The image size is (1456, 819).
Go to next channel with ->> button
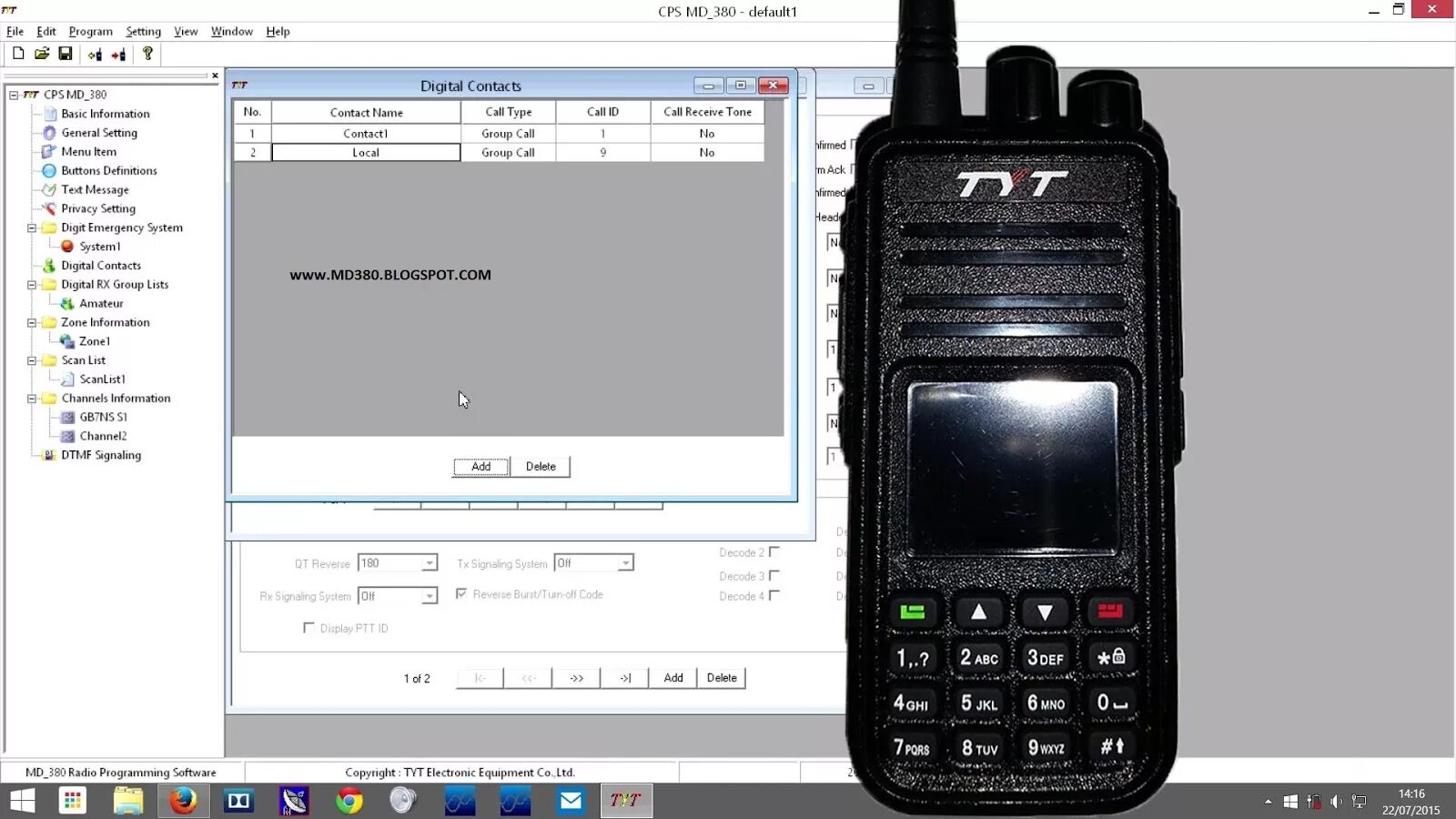pyautogui.click(x=576, y=678)
